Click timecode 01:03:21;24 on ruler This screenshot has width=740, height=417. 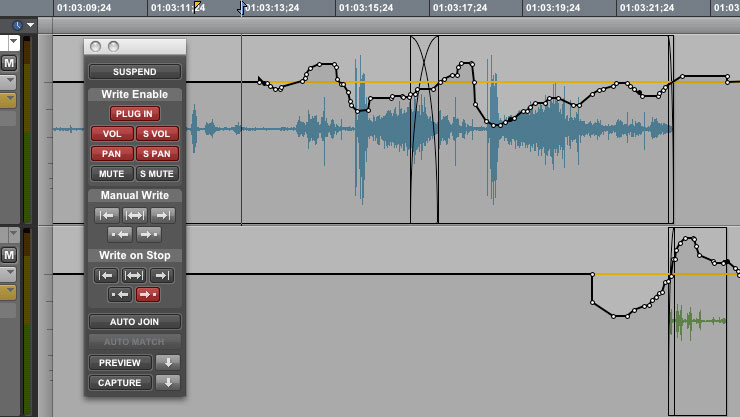[x=647, y=8]
